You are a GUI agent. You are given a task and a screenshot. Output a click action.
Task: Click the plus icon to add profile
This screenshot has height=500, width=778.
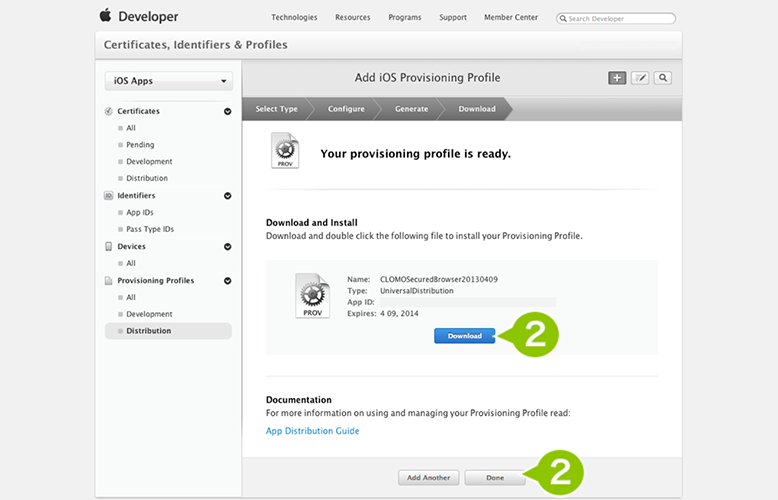(617, 78)
